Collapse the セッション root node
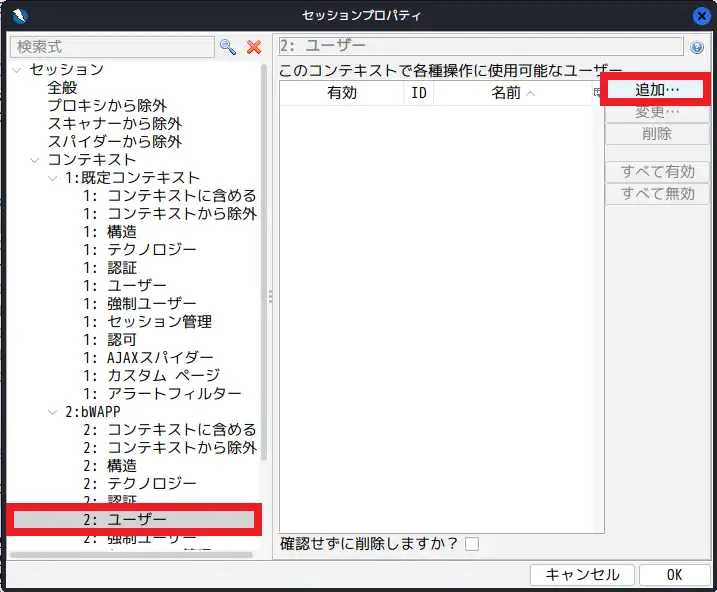Viewport: 717px width, 592px height. pyautogui.click(x=17, y=70)
